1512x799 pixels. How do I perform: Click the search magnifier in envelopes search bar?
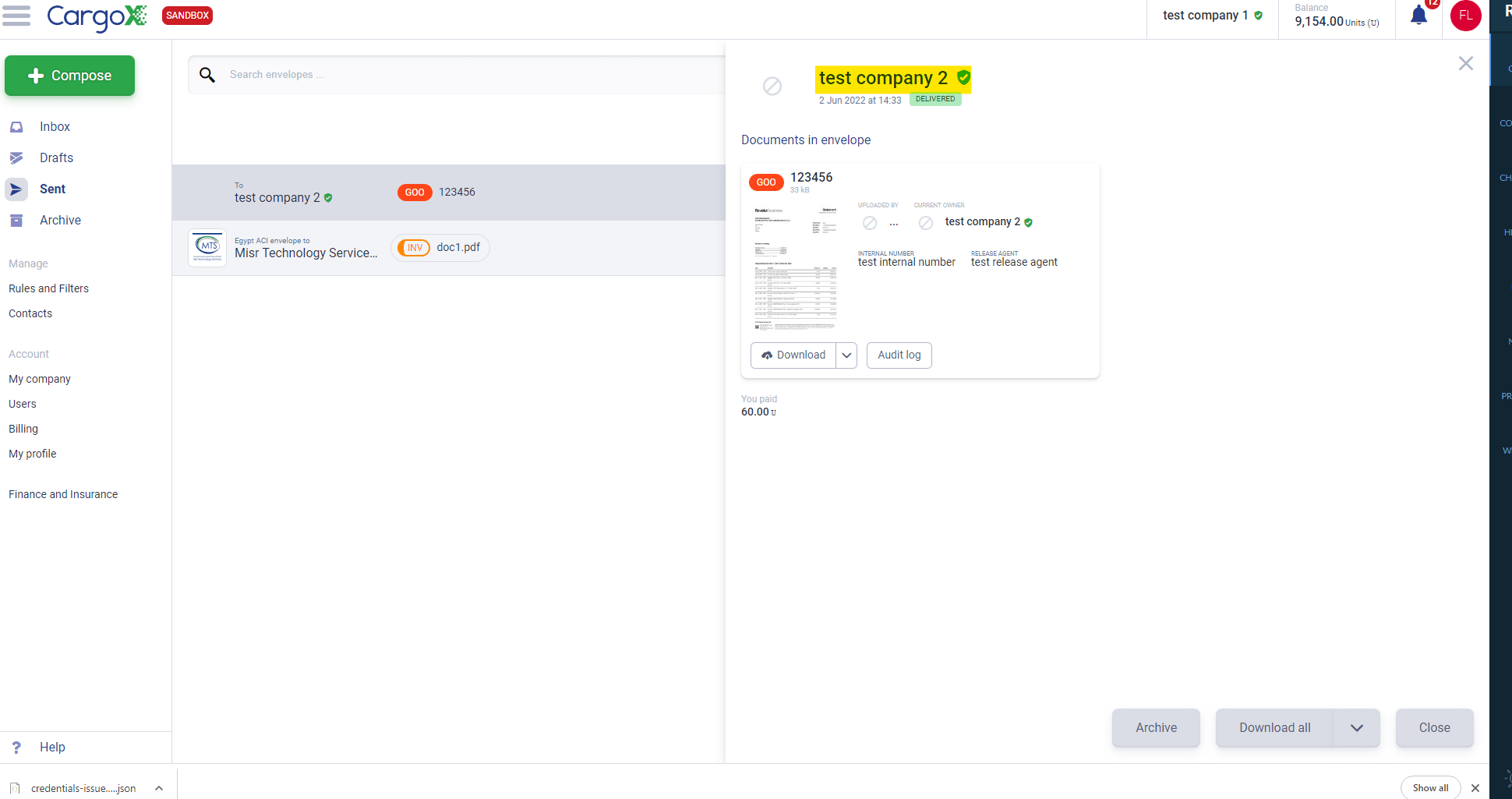pos(207,74)
